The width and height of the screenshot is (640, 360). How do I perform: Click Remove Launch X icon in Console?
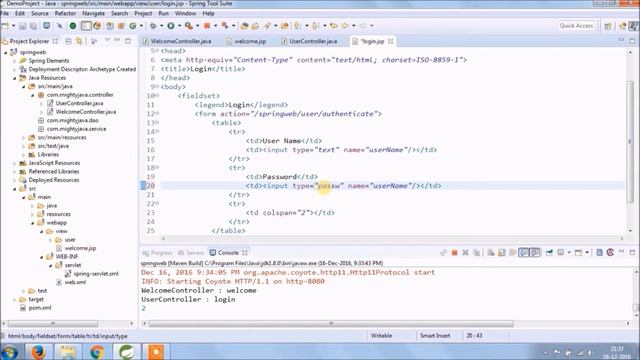[x=465, y=253]
